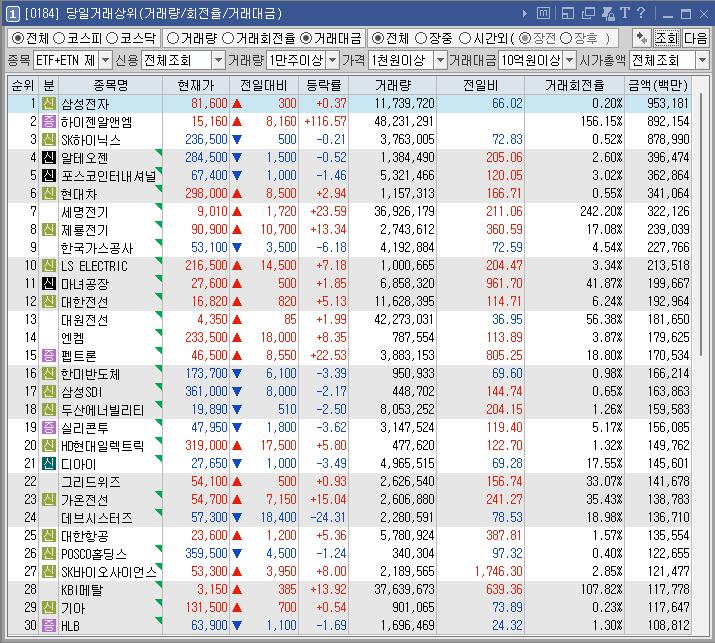Image resolution: width=715 pixels, height=643 pixels.
Task: Click the black 신 badge for 알테오젠
Action: [x=49, y=157]
